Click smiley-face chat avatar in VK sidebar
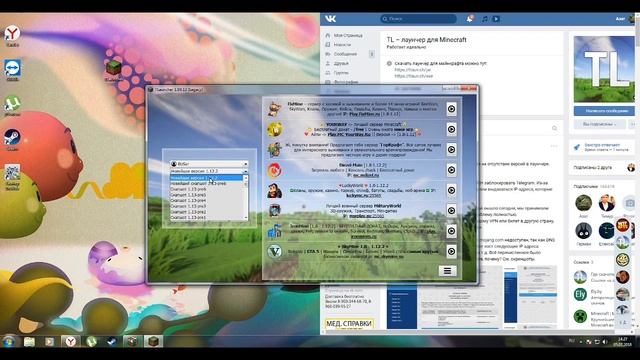Viewport: 640px width, 360px height. (622, 259)
